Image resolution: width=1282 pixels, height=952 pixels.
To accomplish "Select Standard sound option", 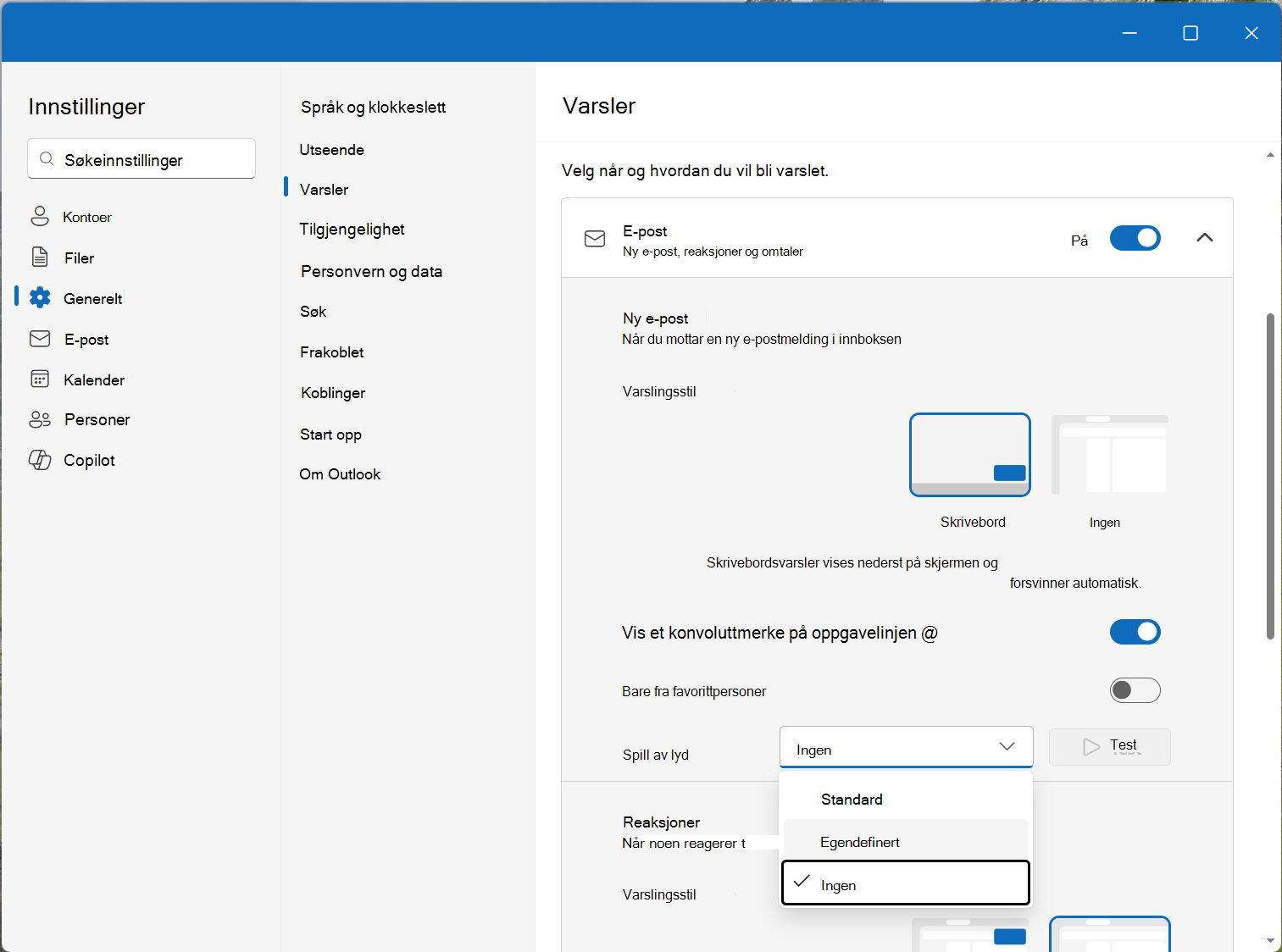I will [x=906, y=799].
